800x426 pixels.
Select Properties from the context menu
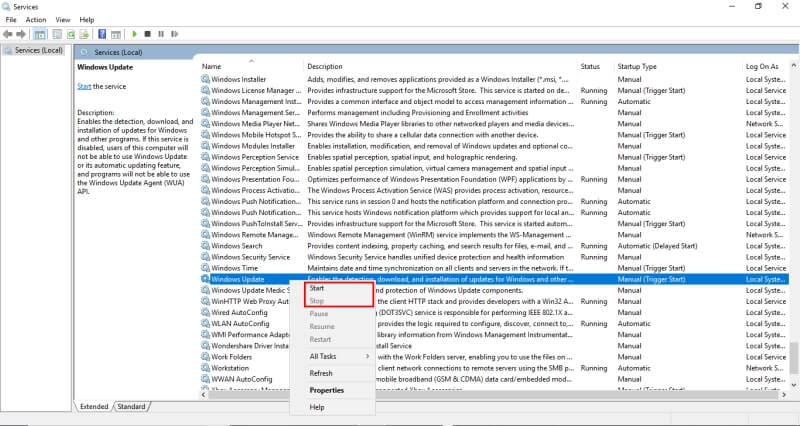pos(326,390)
